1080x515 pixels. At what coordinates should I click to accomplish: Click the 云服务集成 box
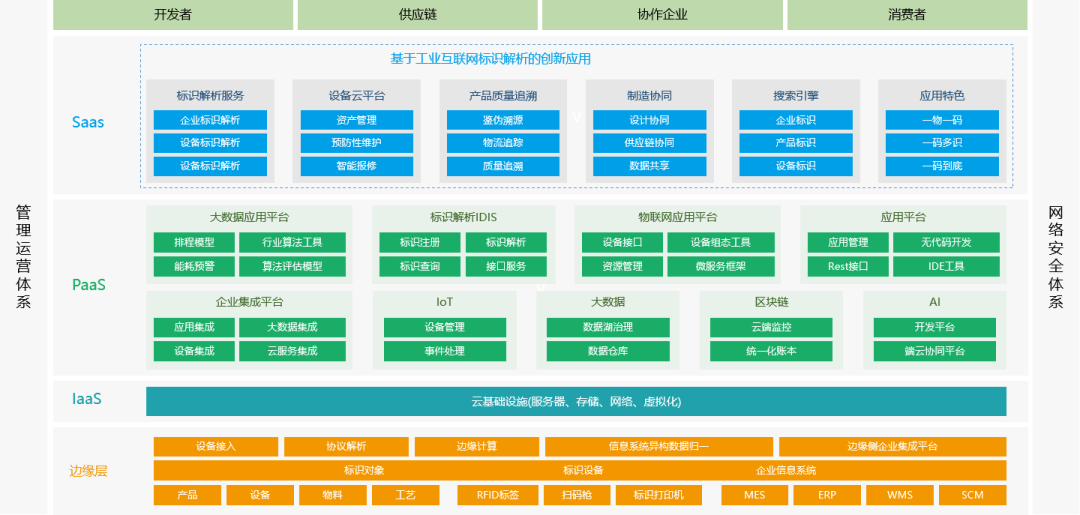[293, 351]
